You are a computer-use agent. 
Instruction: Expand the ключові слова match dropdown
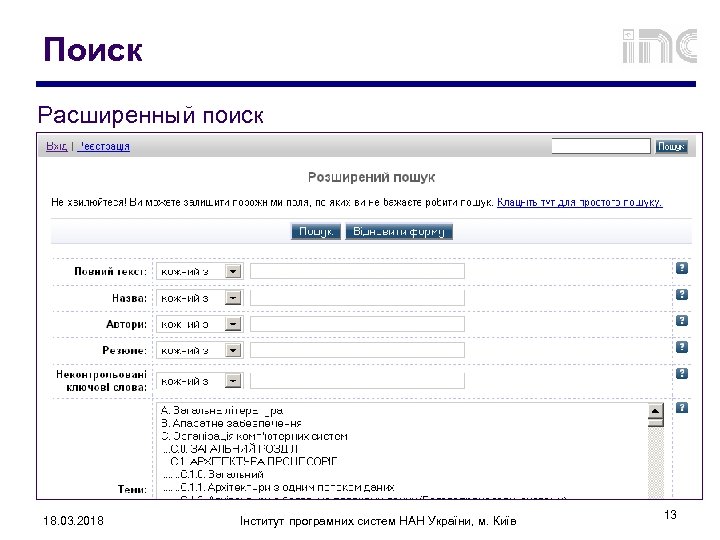point(233,381)
